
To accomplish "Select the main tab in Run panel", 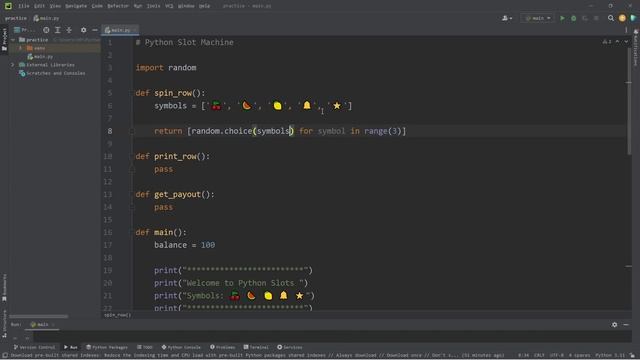I will pyautogui.click(x=42, y=325).
